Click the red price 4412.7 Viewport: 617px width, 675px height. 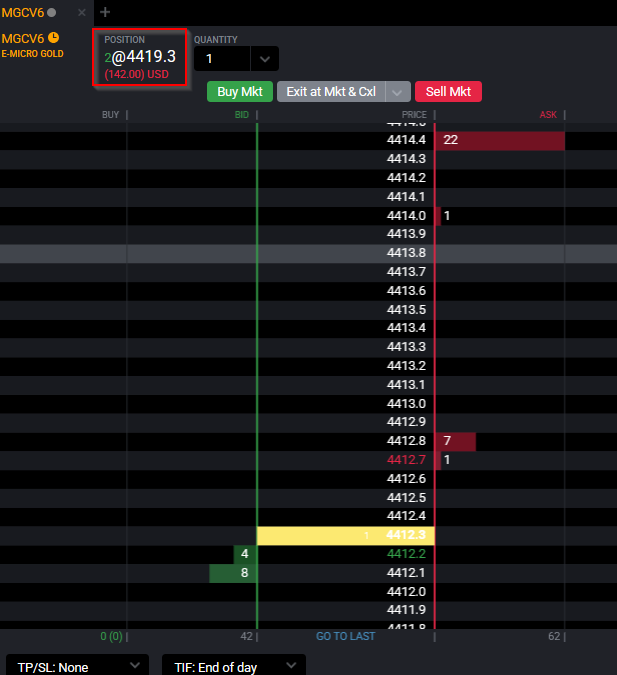(x=406, y=460)
